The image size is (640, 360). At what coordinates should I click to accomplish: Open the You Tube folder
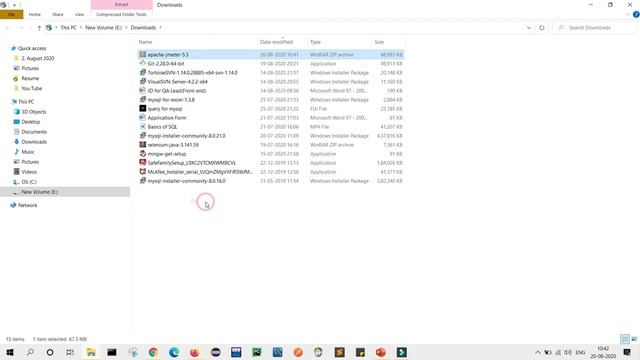tap(31, 88)
